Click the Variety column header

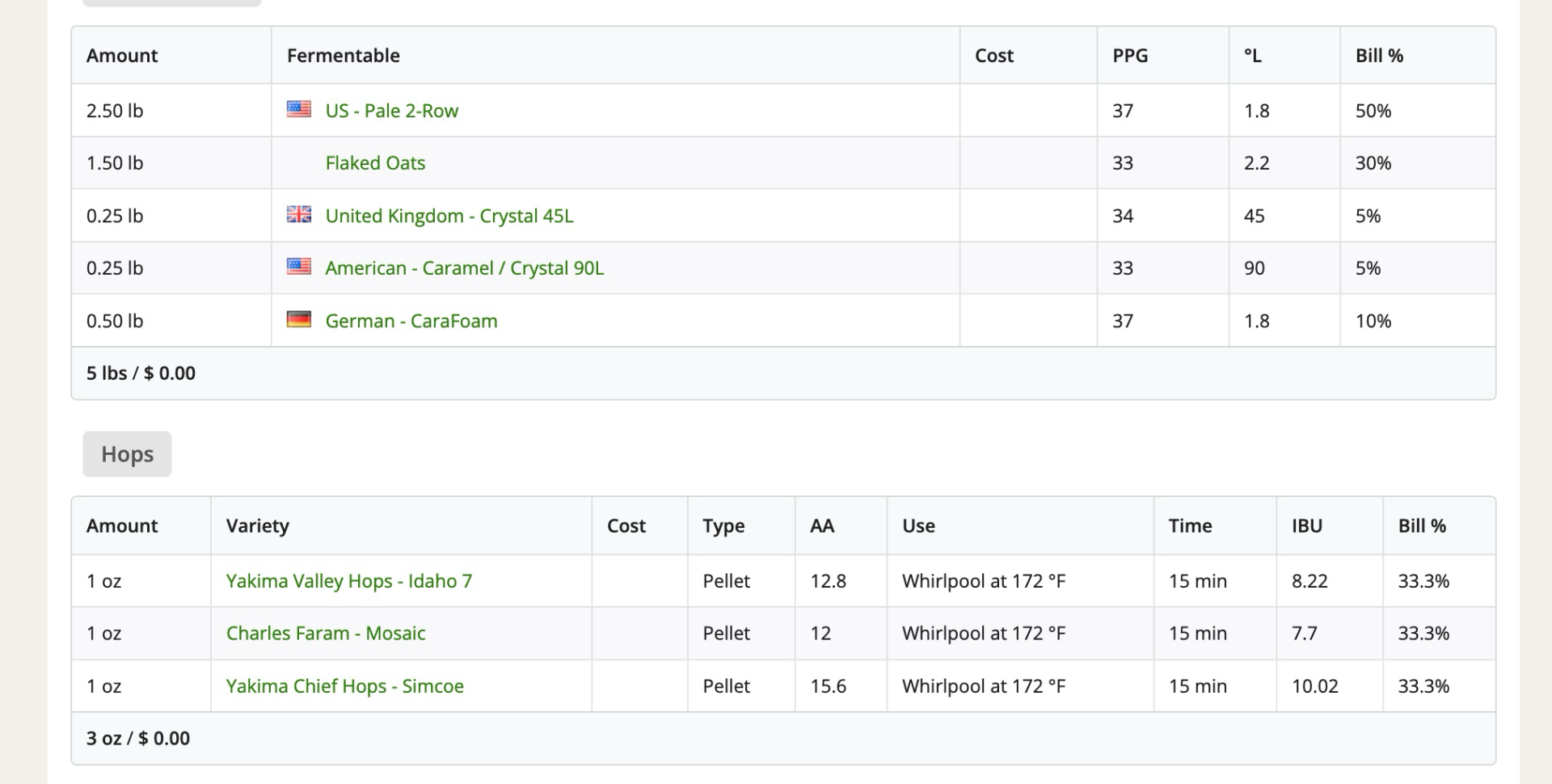[257, 526]
